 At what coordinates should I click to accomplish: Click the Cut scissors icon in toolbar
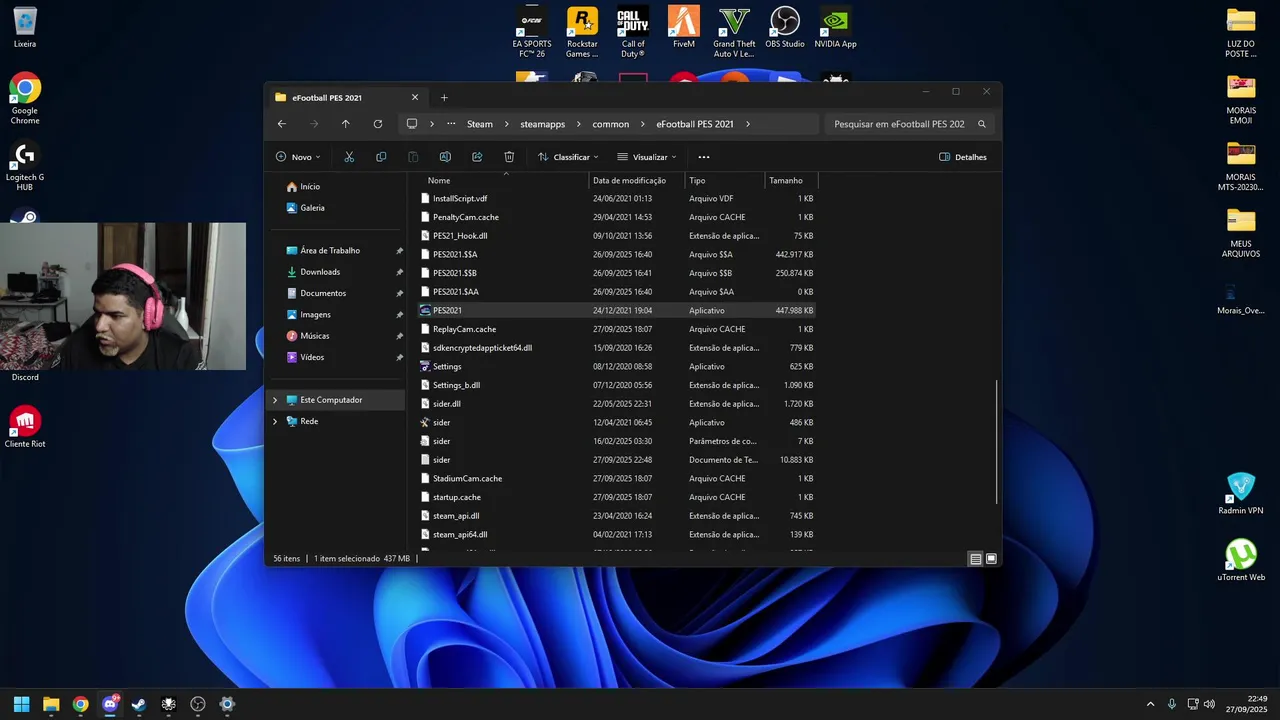[x=349, y=157]
